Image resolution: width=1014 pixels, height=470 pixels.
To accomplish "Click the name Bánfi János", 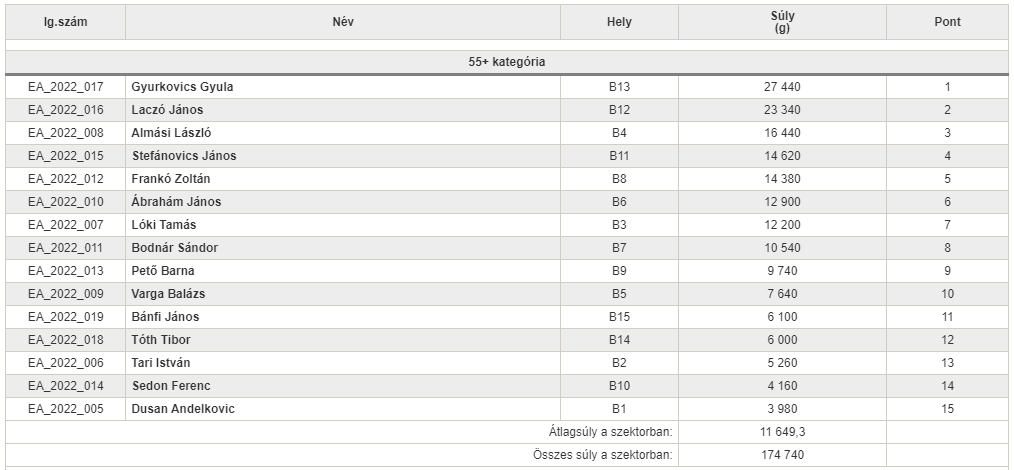I will click(166, 317).
